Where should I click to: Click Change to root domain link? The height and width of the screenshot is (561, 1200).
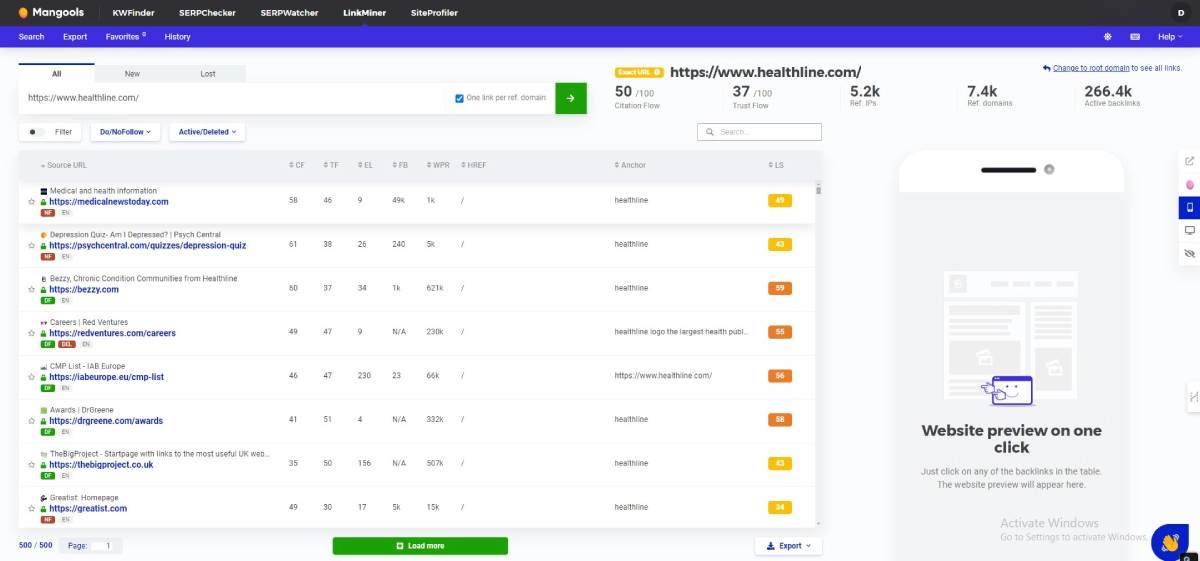(x=1091, y=68)
